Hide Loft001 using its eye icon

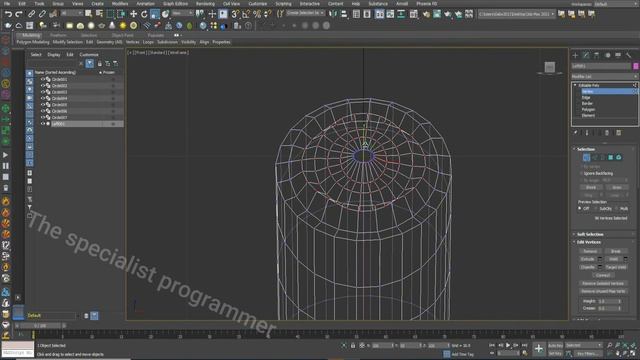pyautogui.click(x=42, y=124)
